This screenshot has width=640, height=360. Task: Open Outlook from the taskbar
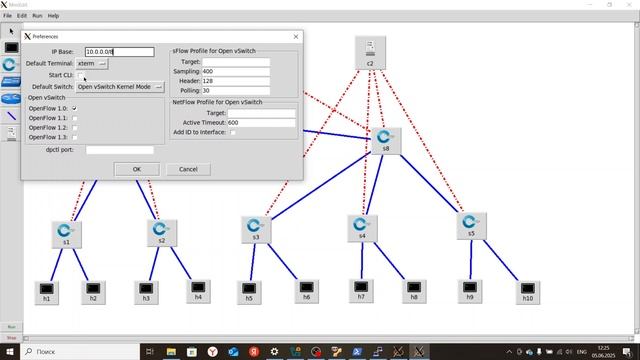(x=233, y=351)
